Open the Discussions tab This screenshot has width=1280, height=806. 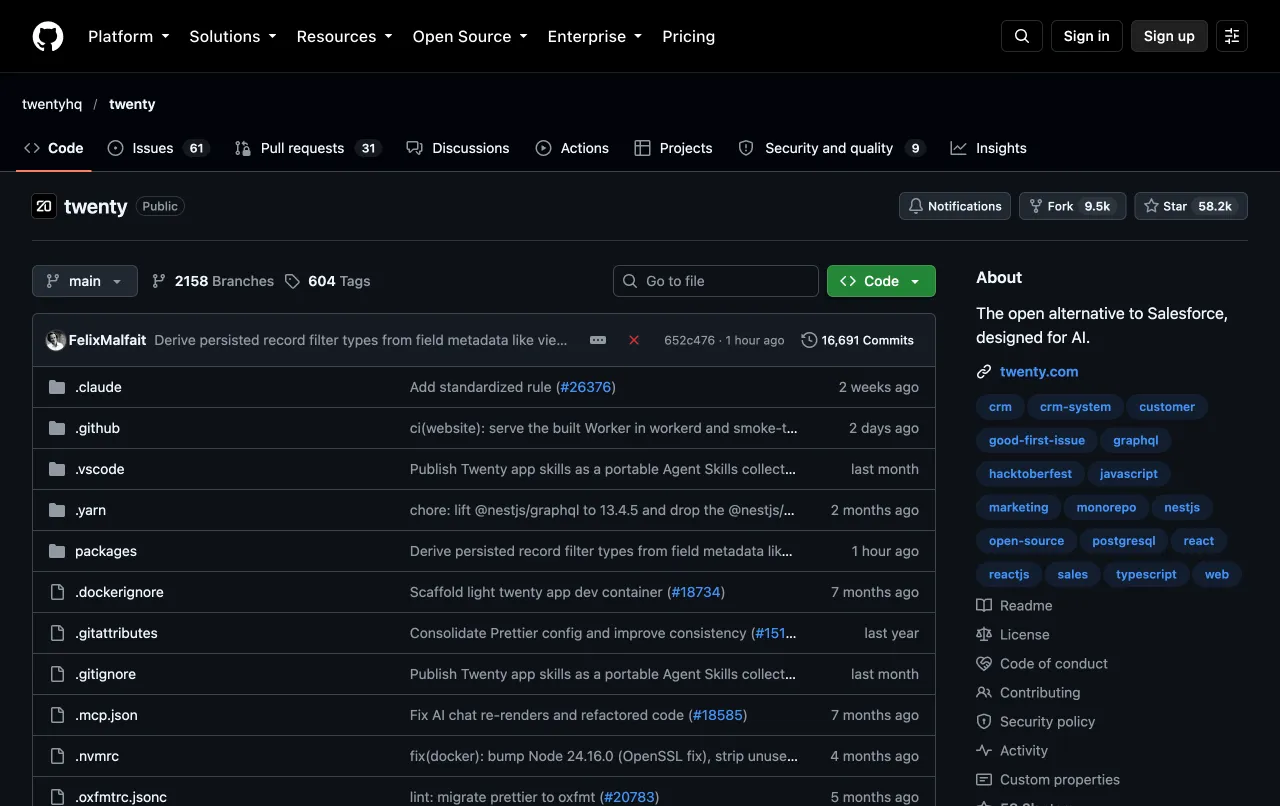coord(458,148)
